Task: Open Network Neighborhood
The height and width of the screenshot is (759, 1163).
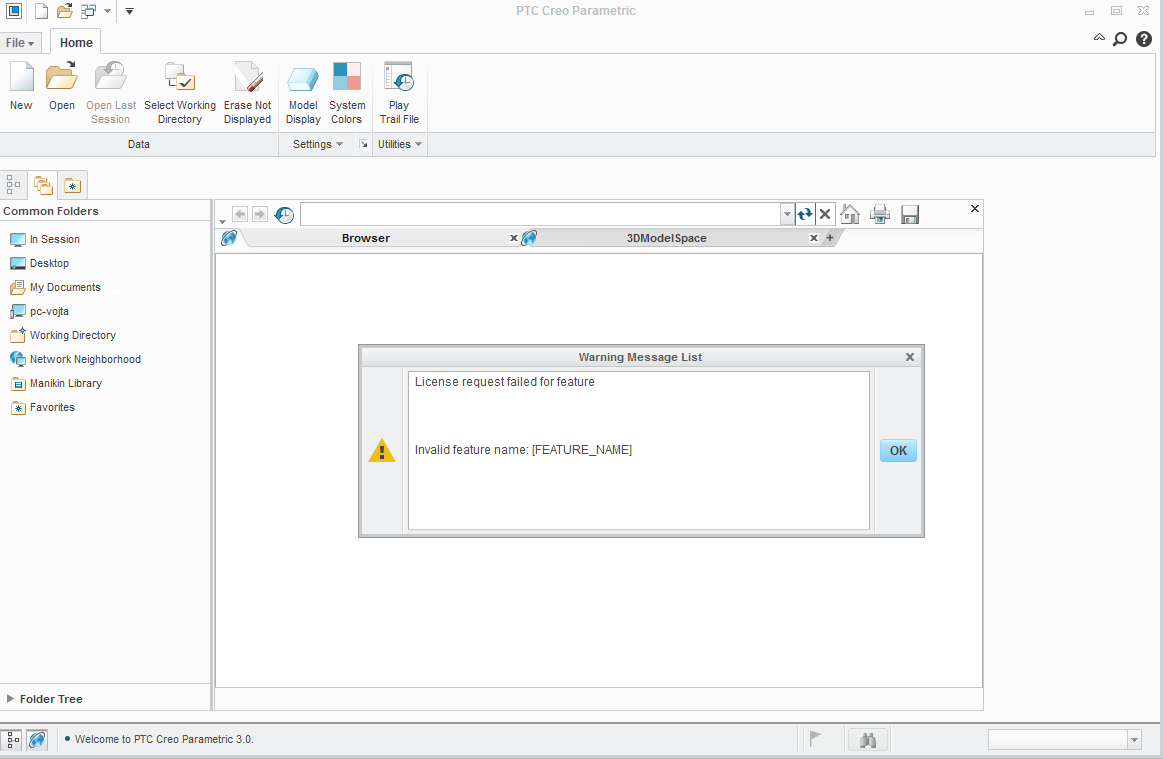Action: tap(75, 359)
